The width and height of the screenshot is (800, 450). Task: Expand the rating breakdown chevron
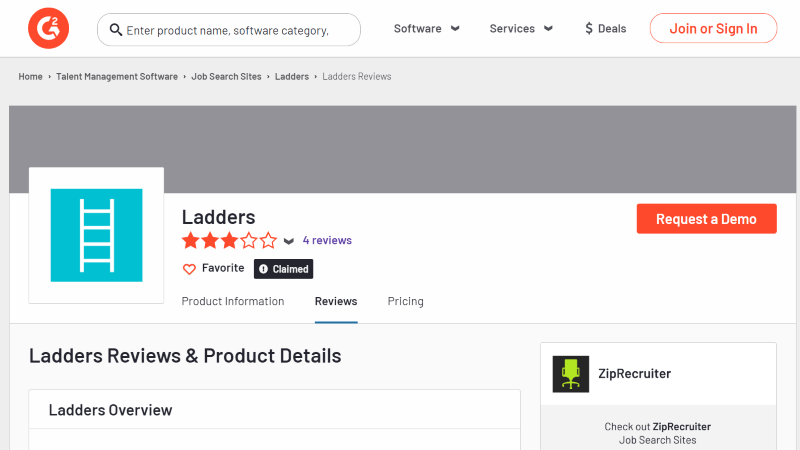tap(289, 241)
